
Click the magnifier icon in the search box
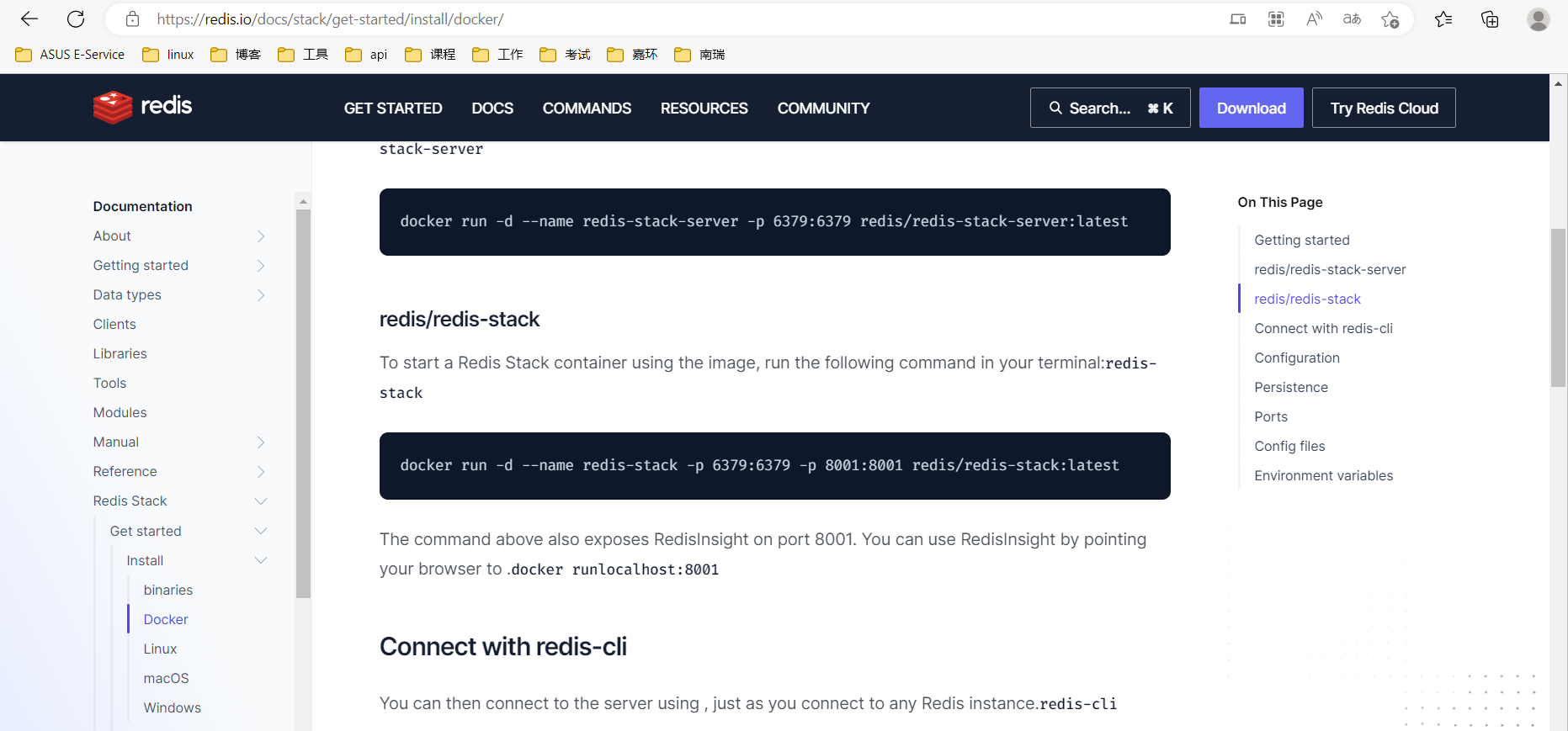point(1055,108)
